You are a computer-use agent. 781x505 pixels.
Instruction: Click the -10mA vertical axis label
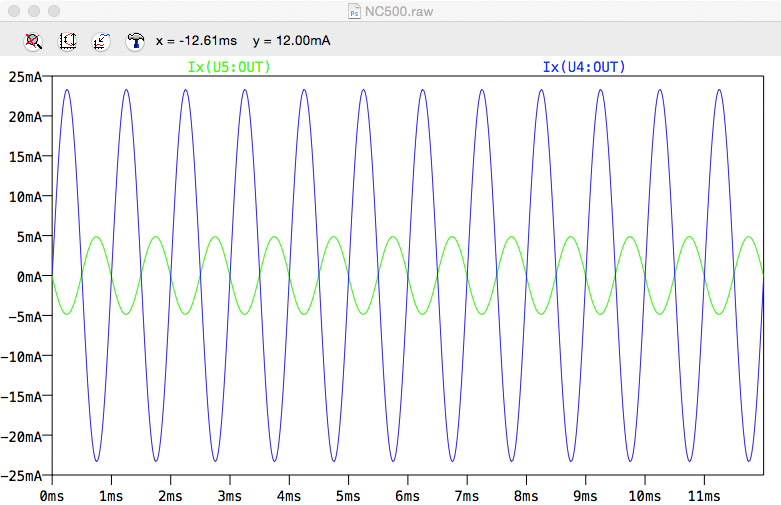[x=21, y=357]
